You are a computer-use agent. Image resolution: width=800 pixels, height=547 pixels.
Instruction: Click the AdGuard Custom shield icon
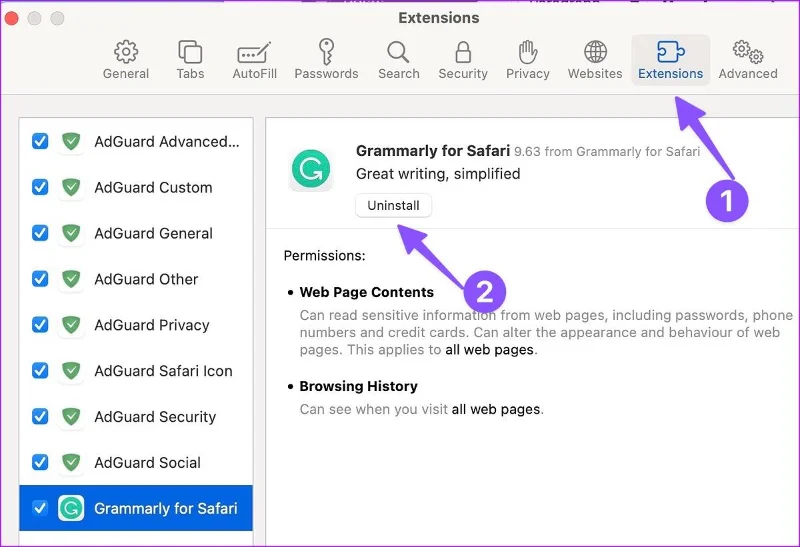pyautogui.click(x=71, y=187)
